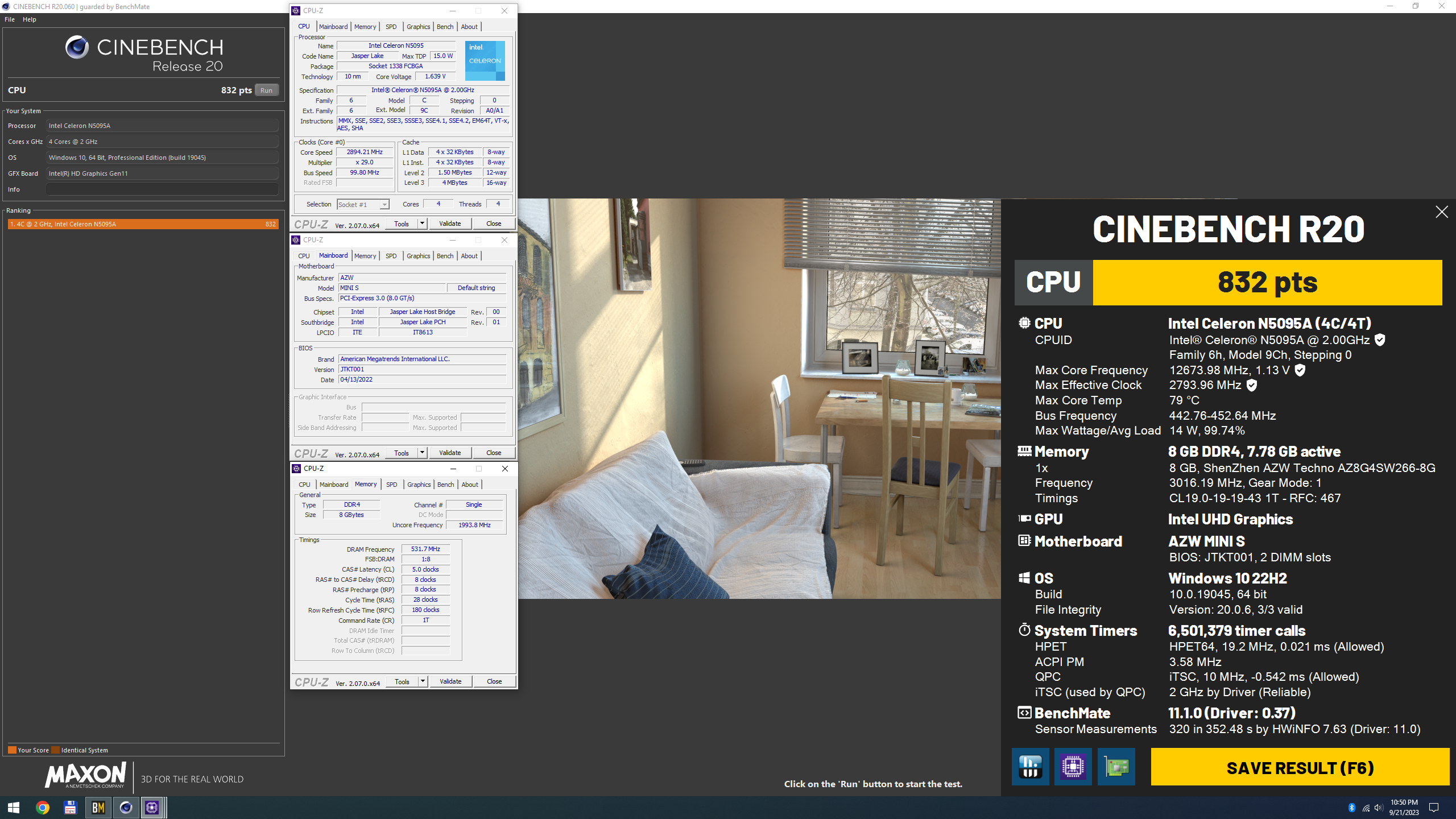Viewport: 1456px width, 819px height.
Task: Click the Intel Celeron logo in CPU-Z
Action: click(485, 60)
